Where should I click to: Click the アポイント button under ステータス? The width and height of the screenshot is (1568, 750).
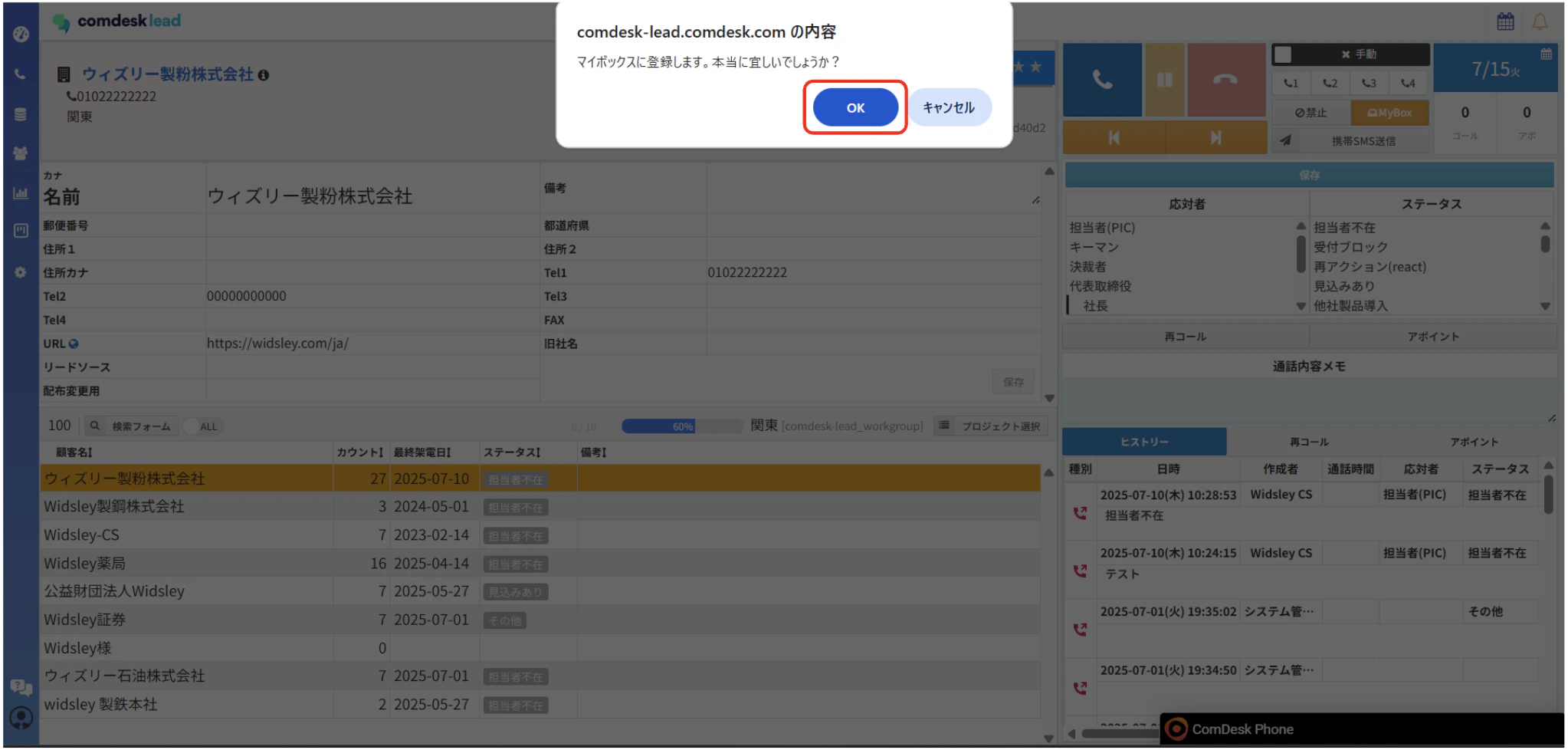(x=1433, y=337)
